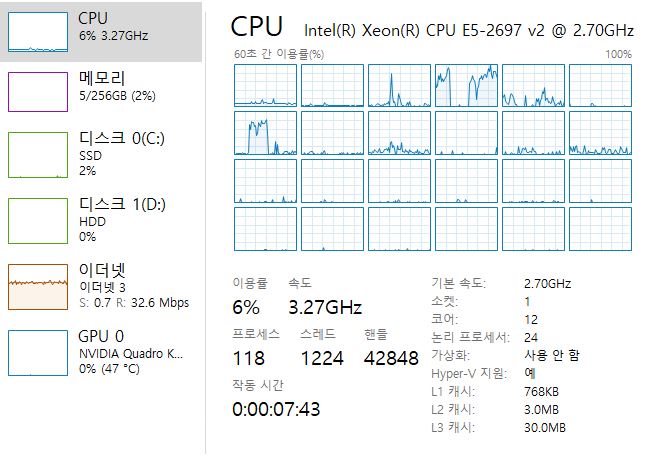Click the Intel Xeon E5-2697 processor name text
This screenshot has height=466, width=655.
469,30
